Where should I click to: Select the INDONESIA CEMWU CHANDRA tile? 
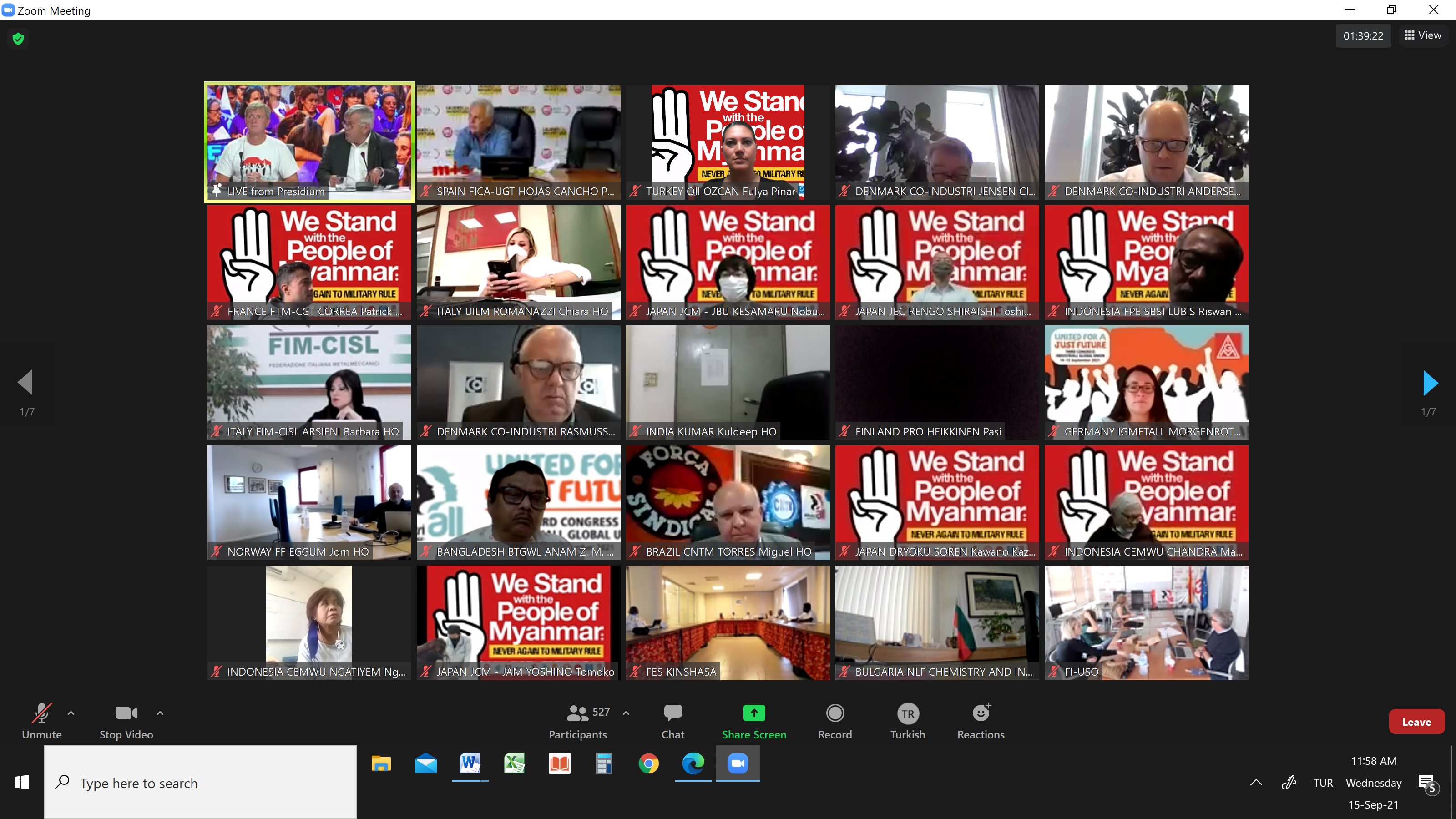coord(1146,503)
